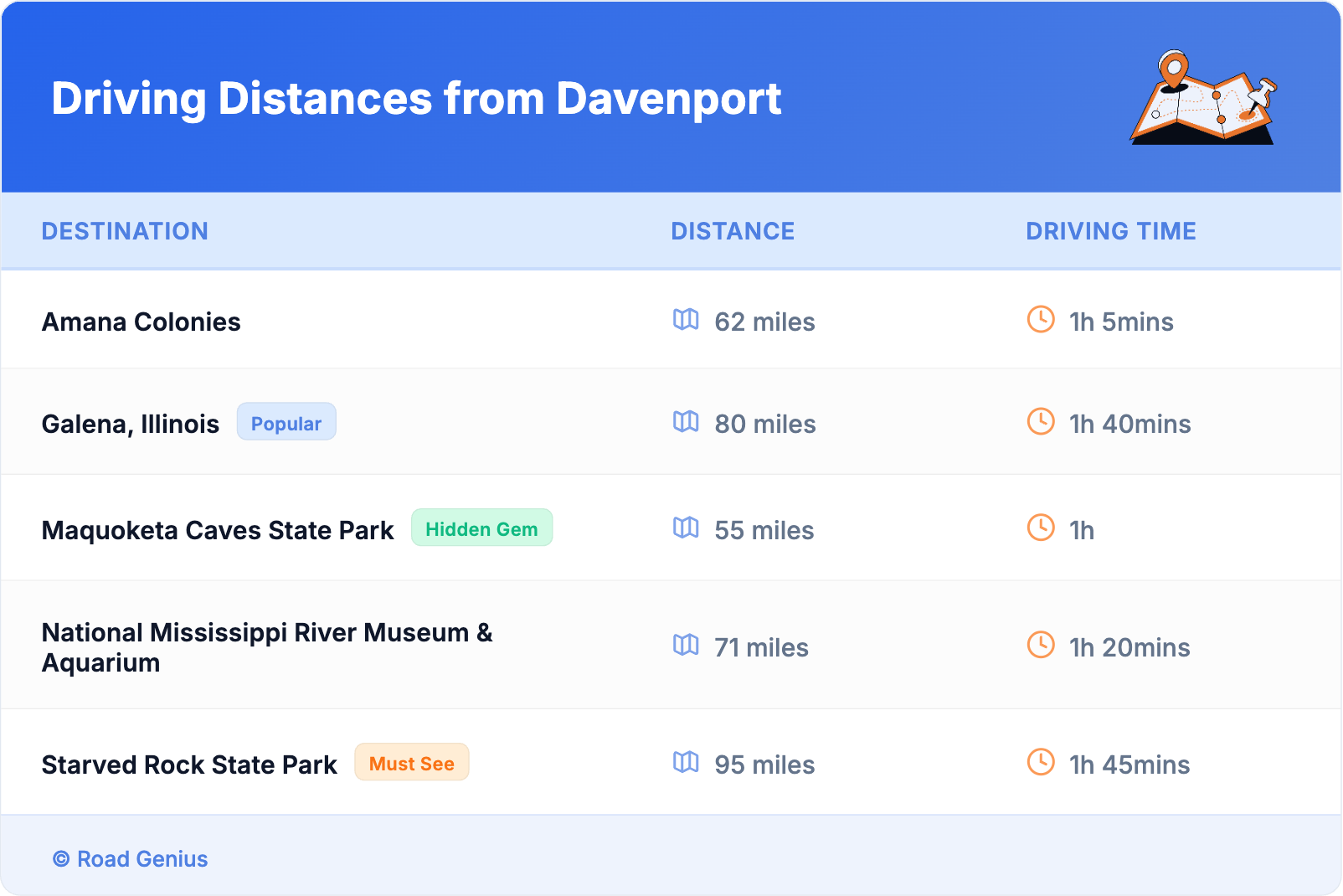Click the map icon beside 80 miles
The height and width of the screenshot is (896, 1343).
686,422
